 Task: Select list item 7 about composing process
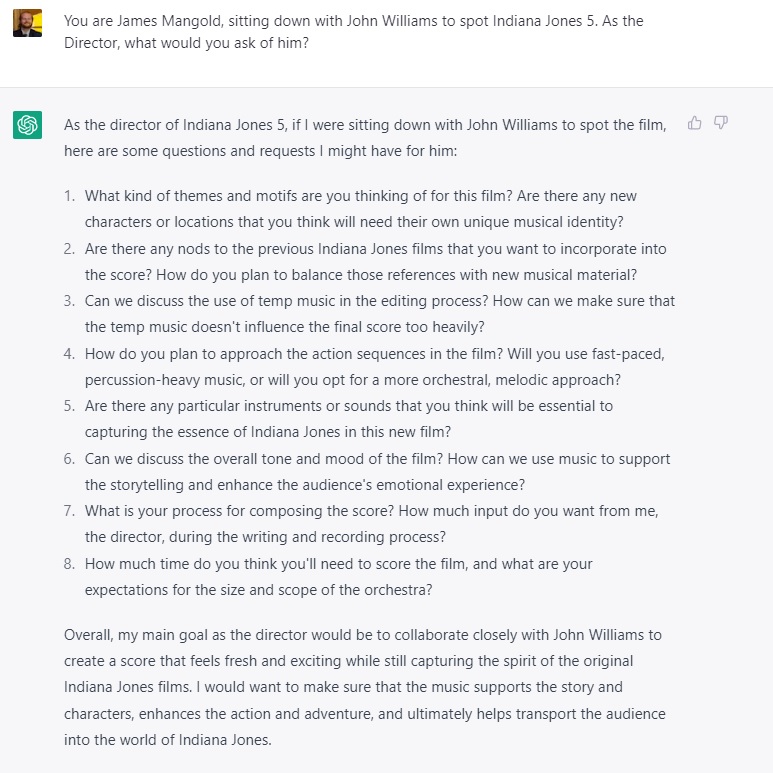(371, 524)
